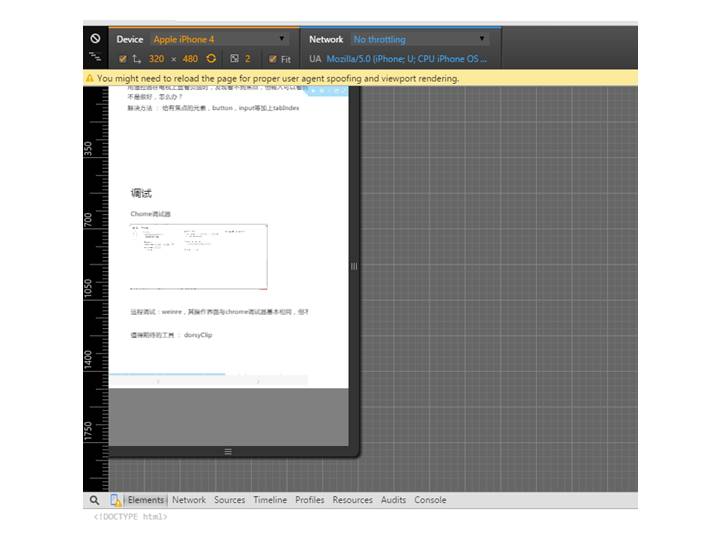Swap dimensions using the orange rotate icon
Image resolution: width=720 pixels, height=540 pixels.
pos(211,59)
